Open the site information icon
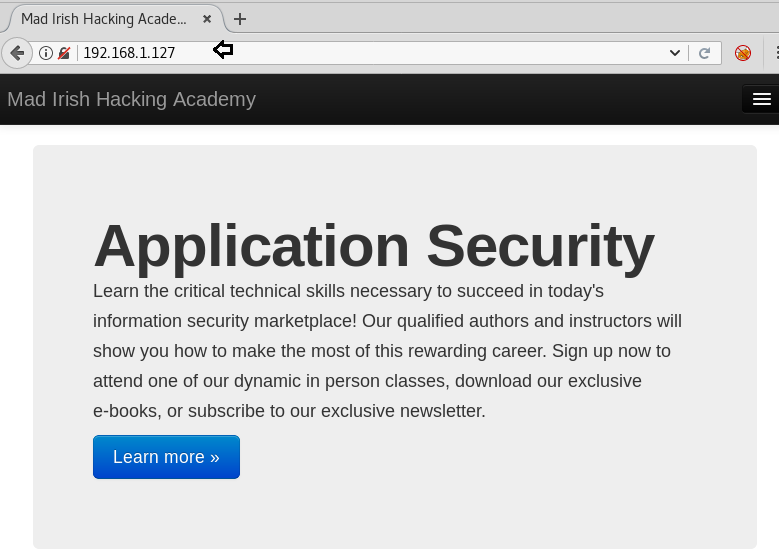The width and height of the screenshot is (779, 555). 46,53
